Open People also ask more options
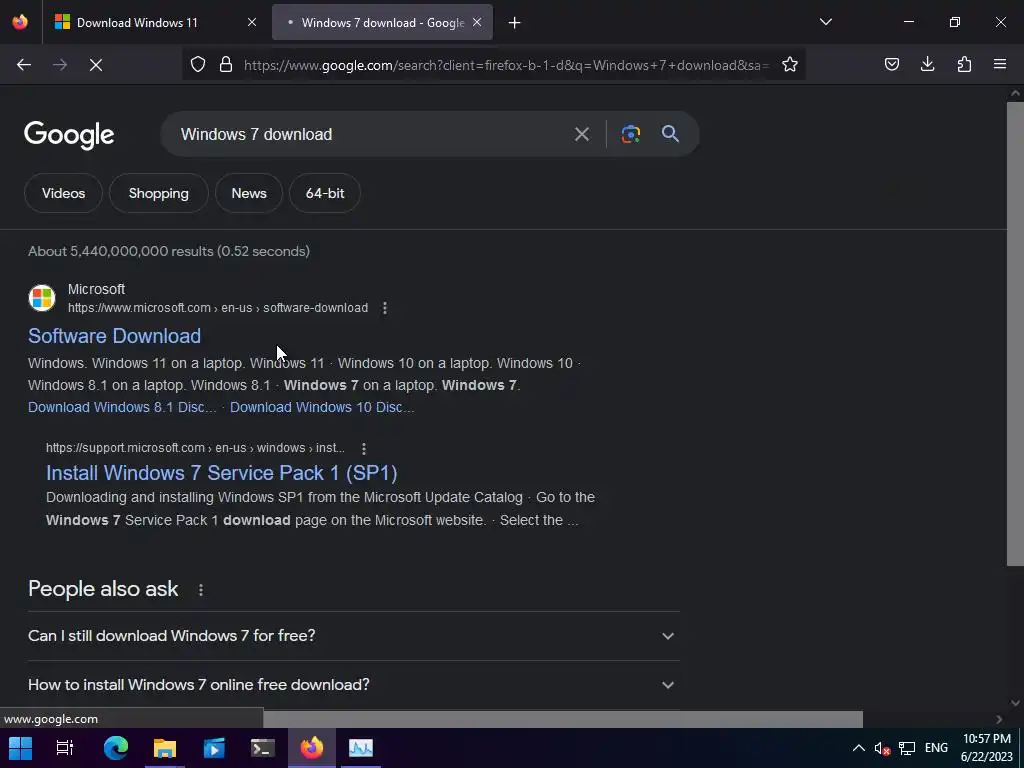The height and width of the screenshot is (768, 1024). 201,590
